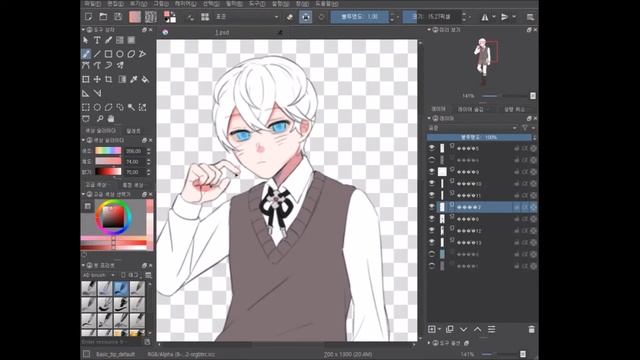Open the brush preset chooser grid icon
Image resolution: width=640 pixels, height=360 pixels.
205,17
